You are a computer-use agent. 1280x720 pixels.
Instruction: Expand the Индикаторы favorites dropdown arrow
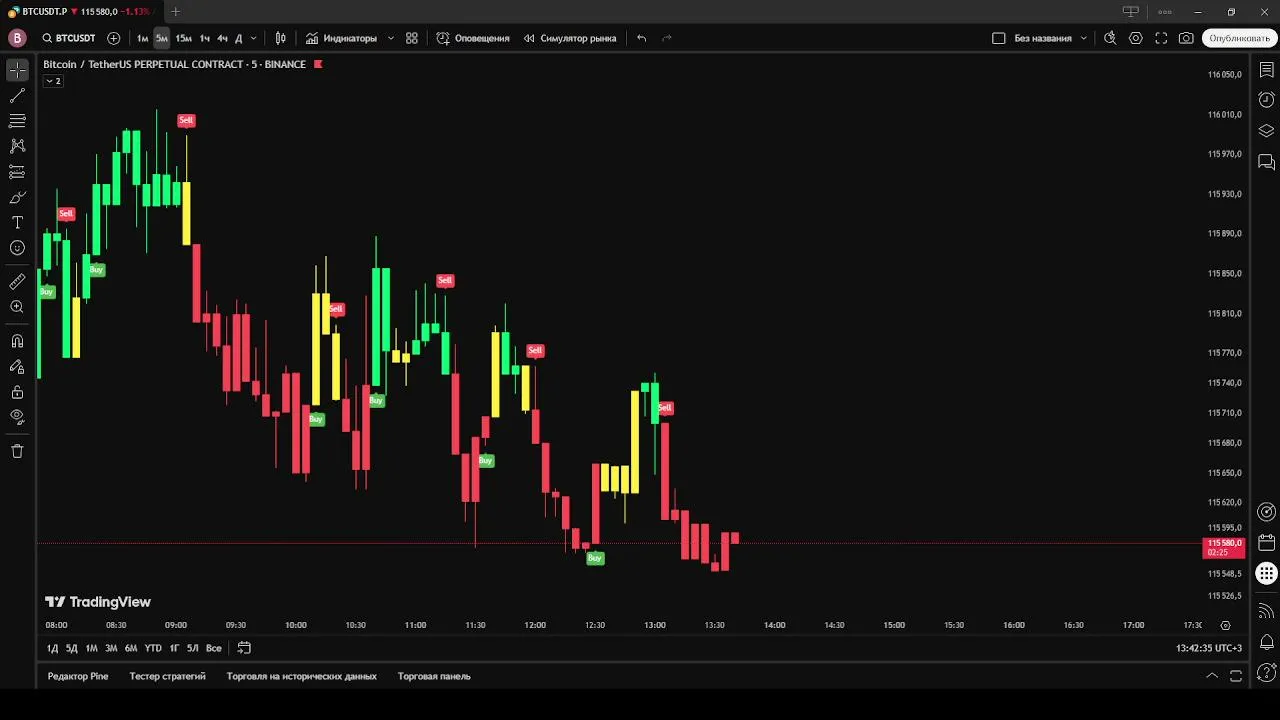click(389, 38)
